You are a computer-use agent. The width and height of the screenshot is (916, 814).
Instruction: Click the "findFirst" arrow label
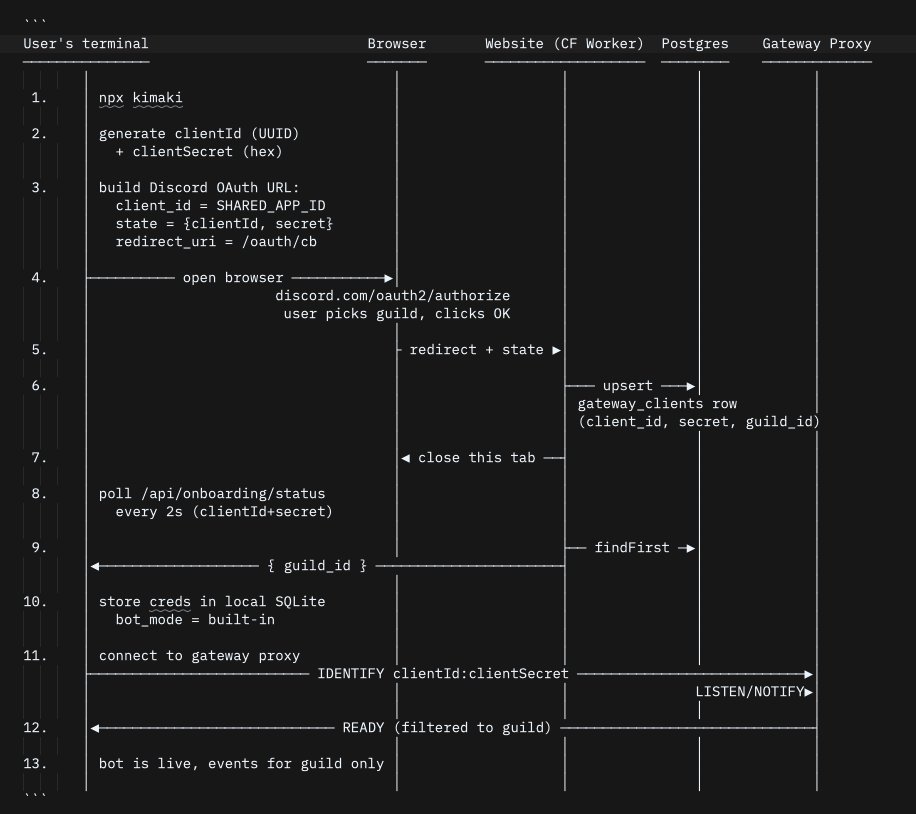pyautogui.click(x=632, y=548)
